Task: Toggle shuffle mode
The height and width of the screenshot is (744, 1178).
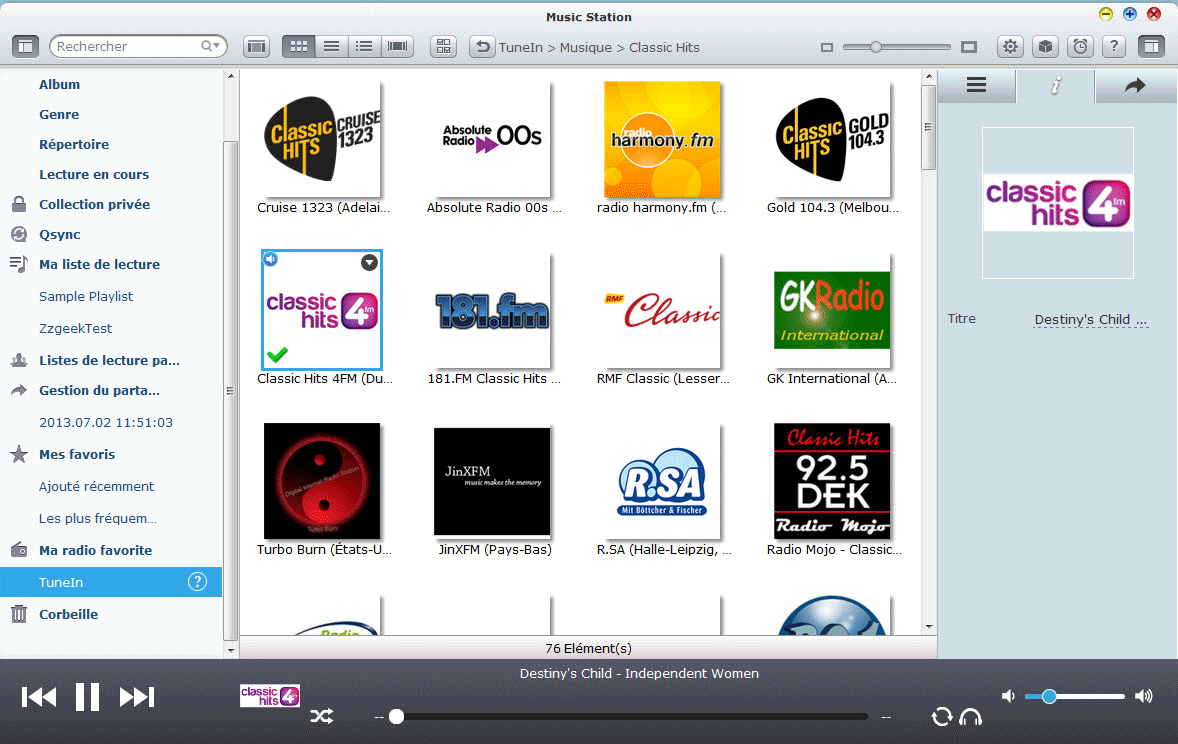Action: click(x=322, y=717)
